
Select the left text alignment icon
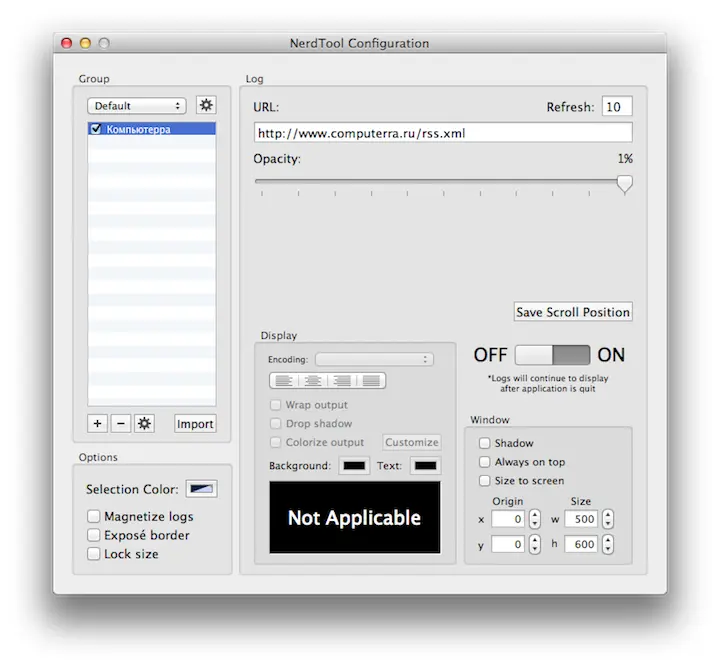coord(284,380)
